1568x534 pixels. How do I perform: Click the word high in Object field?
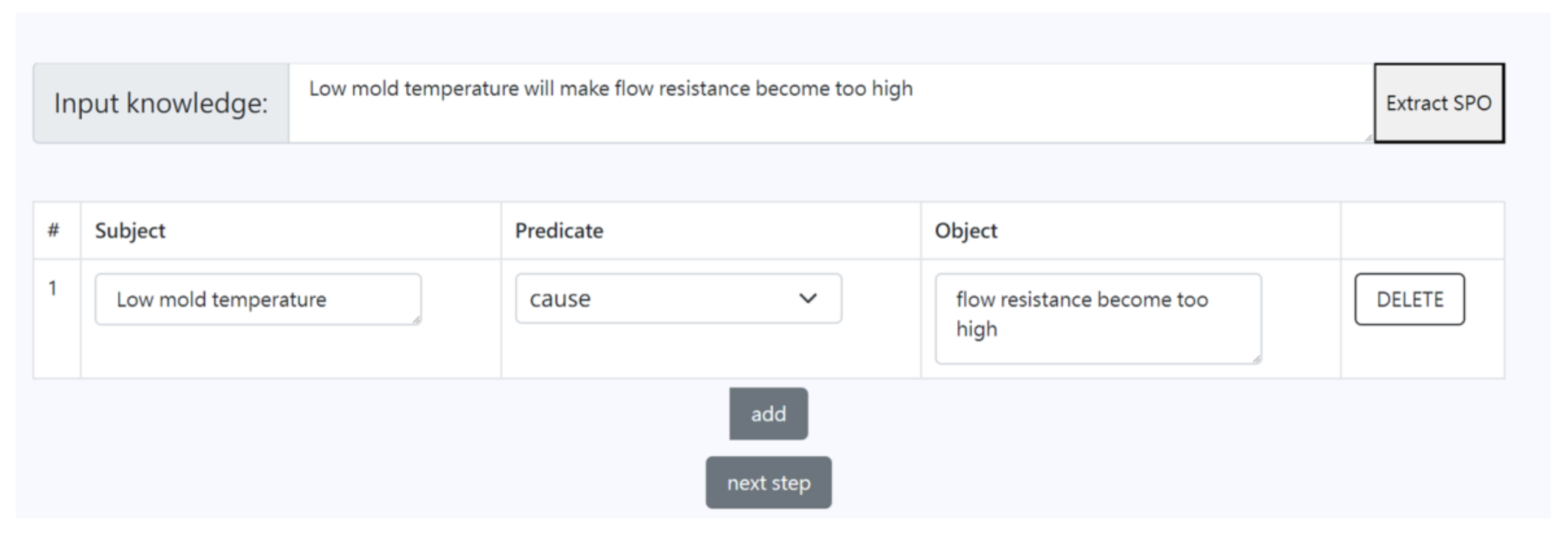click(976, 330)
